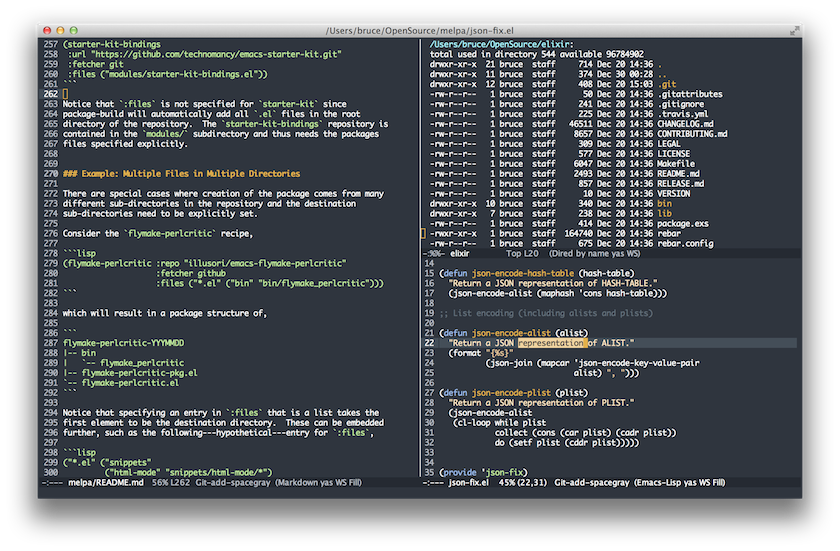Screen dimensions: 840x551
Task: Click the heading 'Example: Multiple Files in Multiple Directories'
Action: click(x=191, y=173)
